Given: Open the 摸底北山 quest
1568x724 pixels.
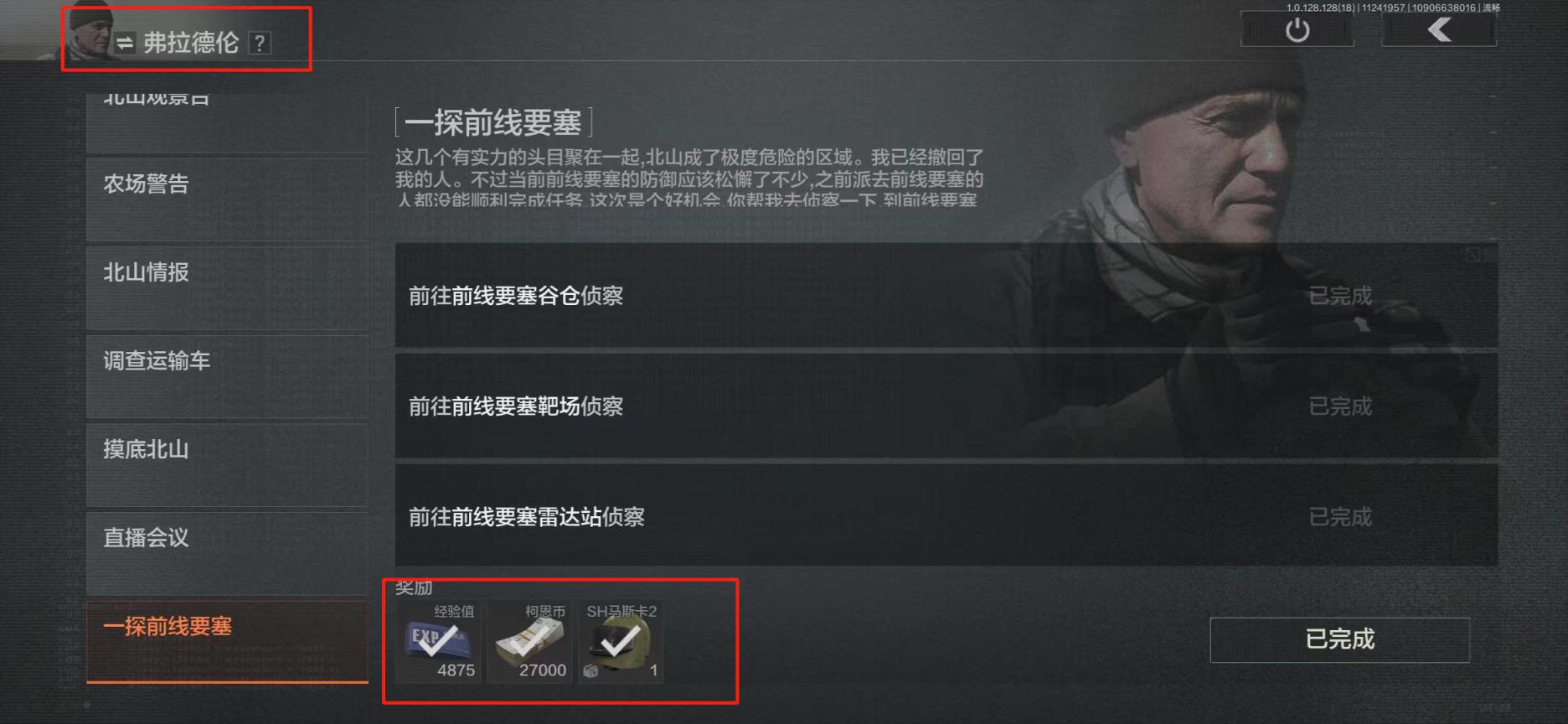Looking at the screenshot, I should 227,465.
